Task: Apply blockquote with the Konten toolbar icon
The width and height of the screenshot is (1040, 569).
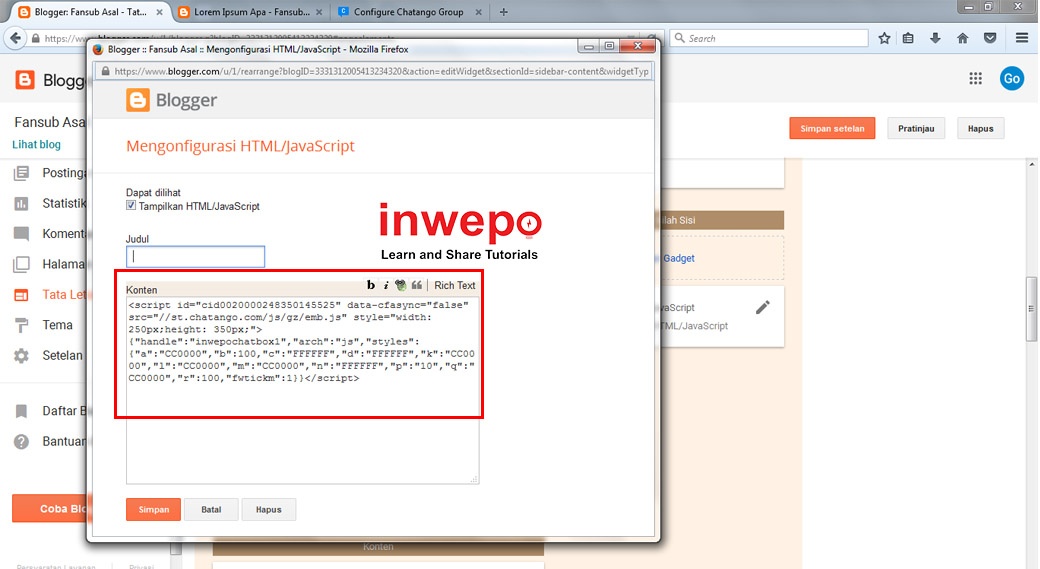Action: click(x=417, y=285)
